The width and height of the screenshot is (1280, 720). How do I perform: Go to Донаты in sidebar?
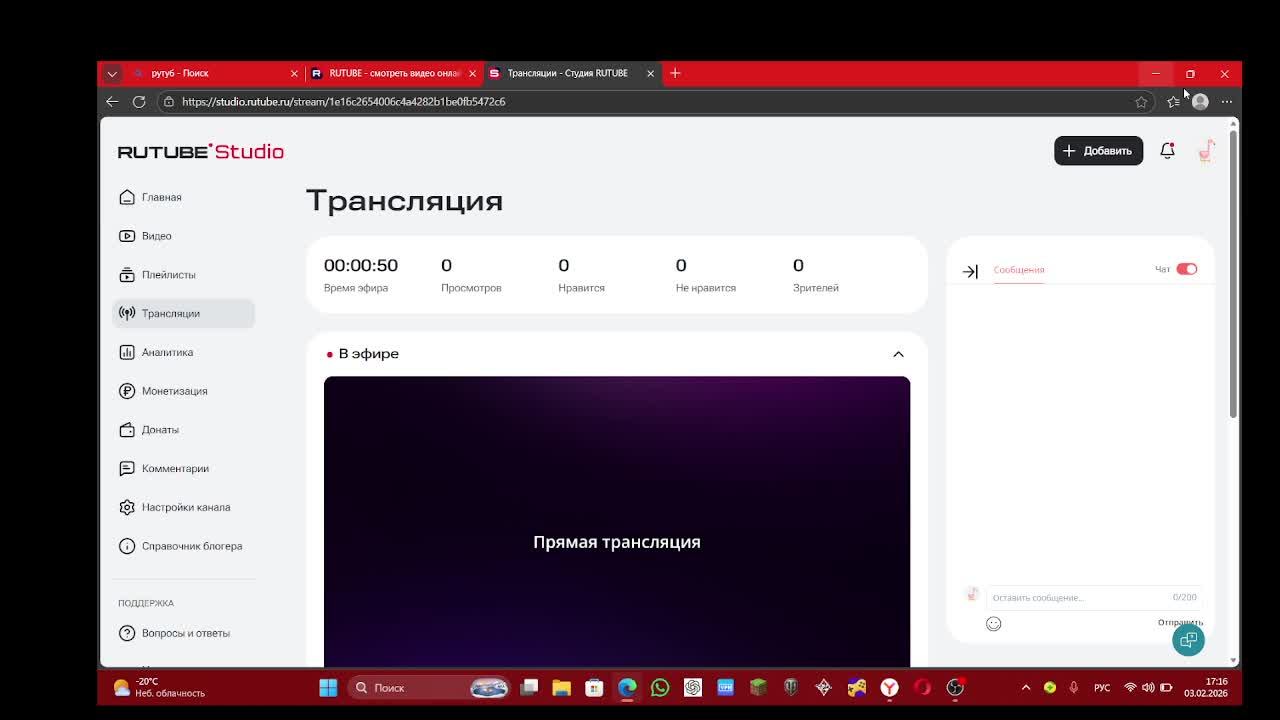(x=160, y=430)
